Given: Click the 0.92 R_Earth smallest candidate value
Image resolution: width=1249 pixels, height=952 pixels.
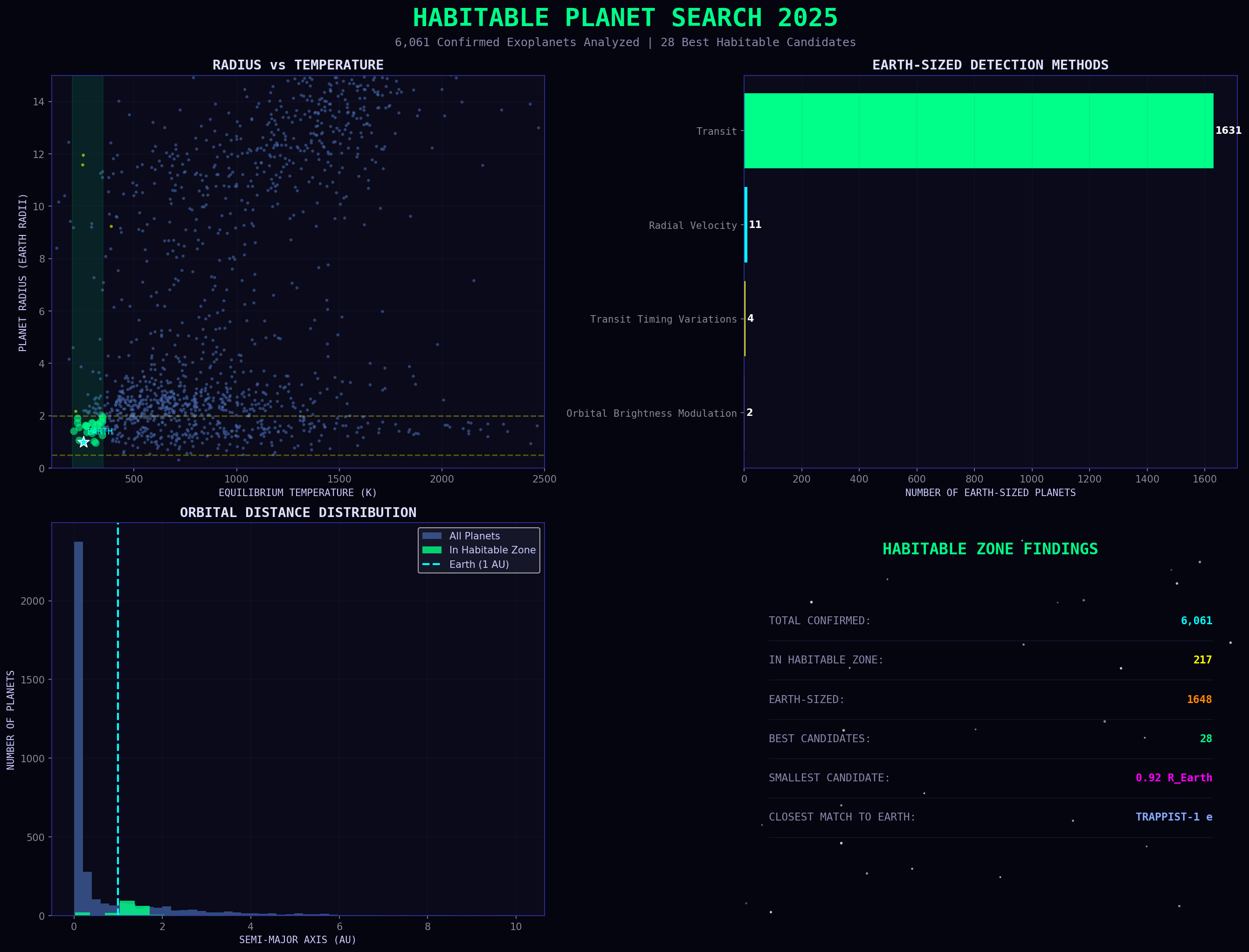Looking at the screenshot, I should click(1173, 778).
